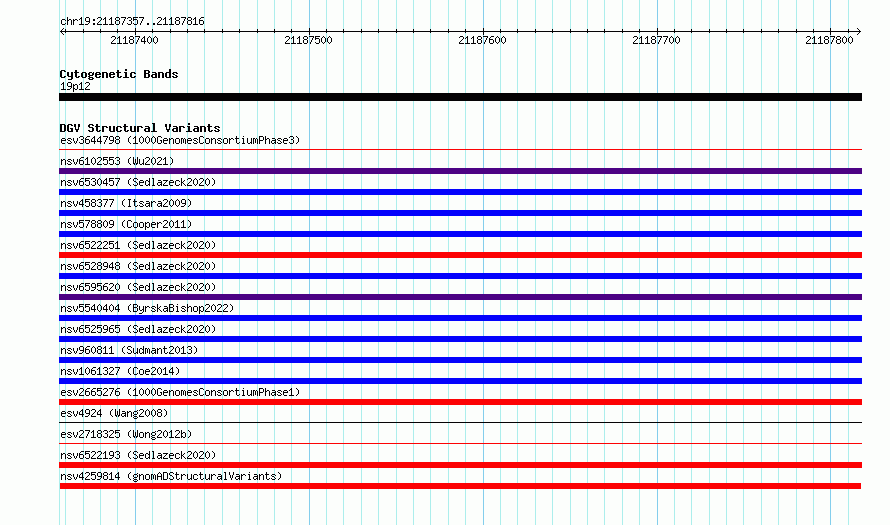Select the nsv6102553 (Wu2021) label
Image resolution: width=890 pixels, height=525 pixels.
tap(117, 161)
